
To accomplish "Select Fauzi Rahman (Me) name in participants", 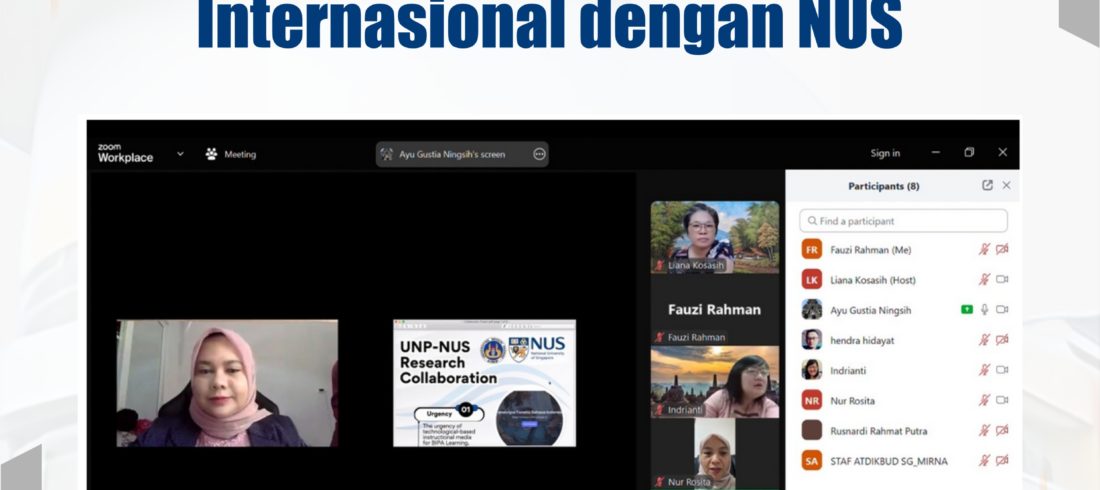I will click(871, 250).
